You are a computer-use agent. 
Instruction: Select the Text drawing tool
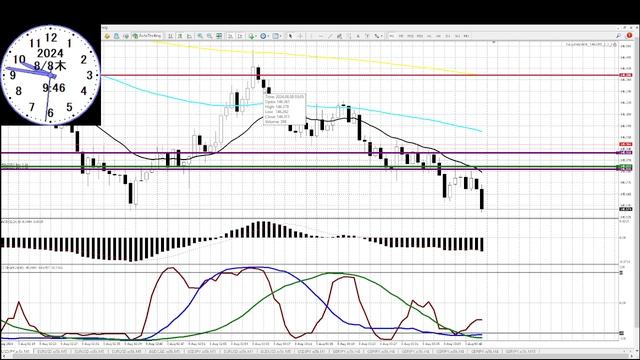click(x=358, y=36)
